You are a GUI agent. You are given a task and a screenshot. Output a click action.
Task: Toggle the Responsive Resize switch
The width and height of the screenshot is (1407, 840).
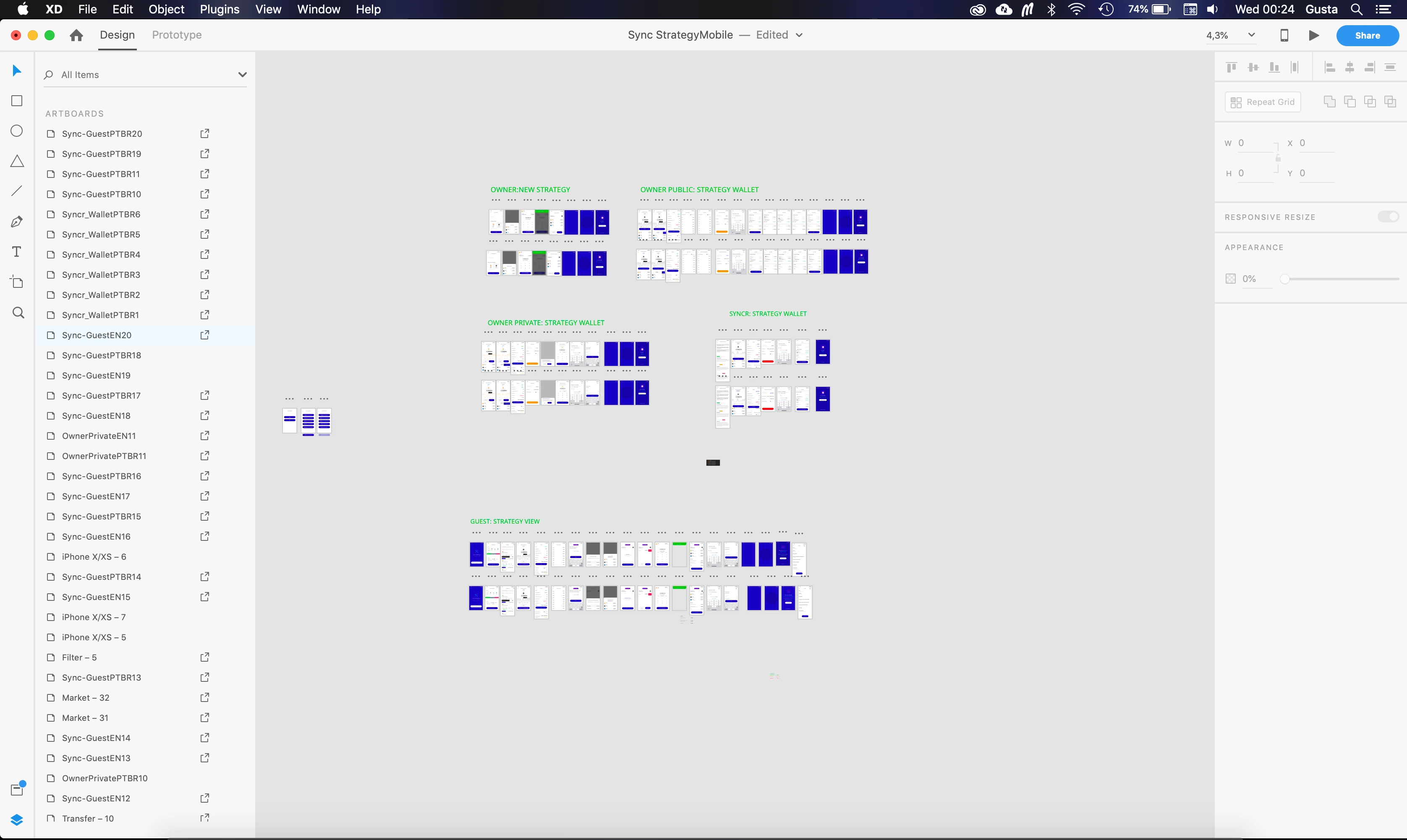coord(1388,217)
